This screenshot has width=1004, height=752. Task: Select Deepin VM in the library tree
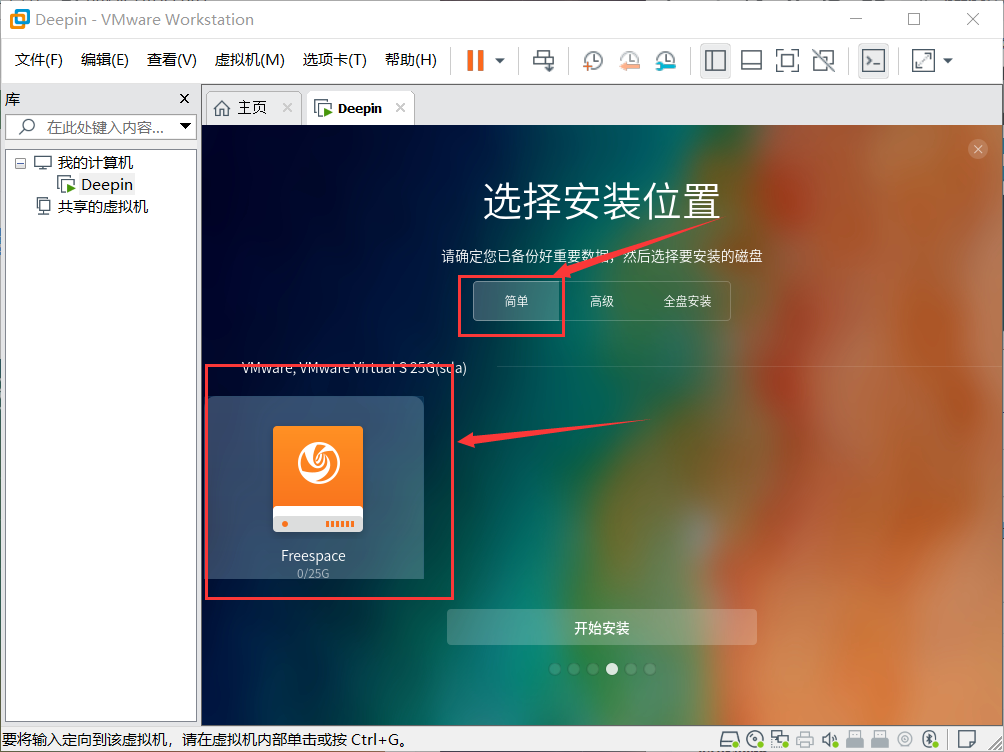107,184
